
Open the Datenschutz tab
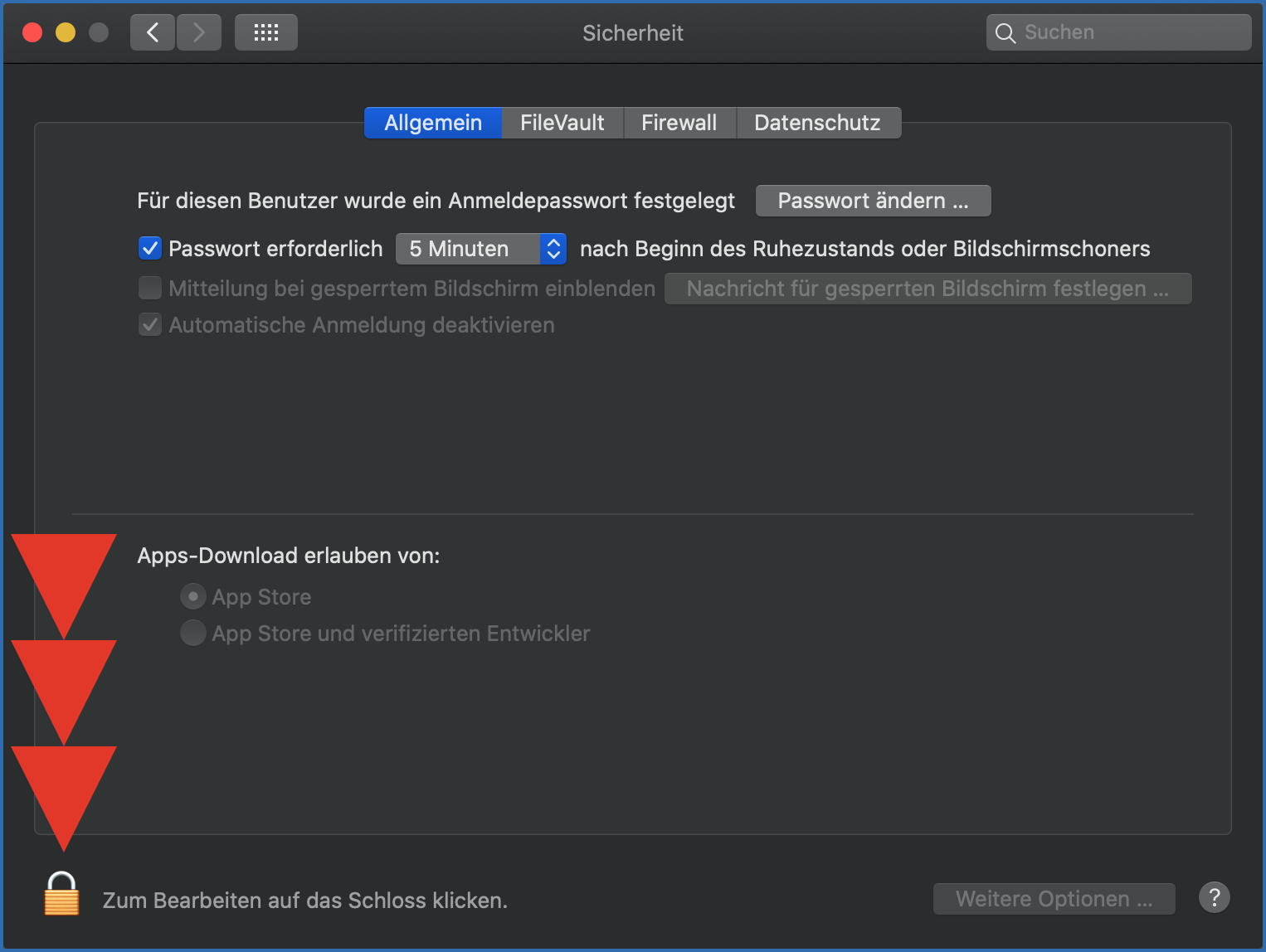click(817, 123)
